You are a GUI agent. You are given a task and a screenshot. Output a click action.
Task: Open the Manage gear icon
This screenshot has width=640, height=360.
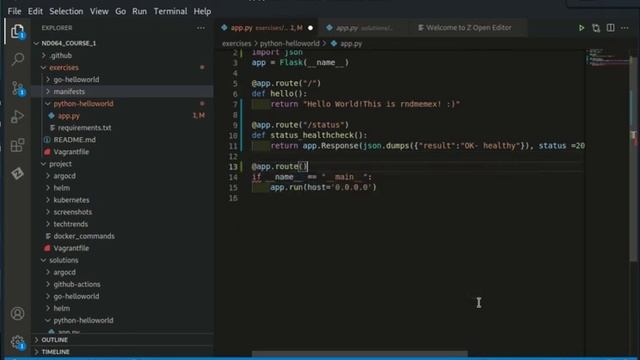click(17, 342)
